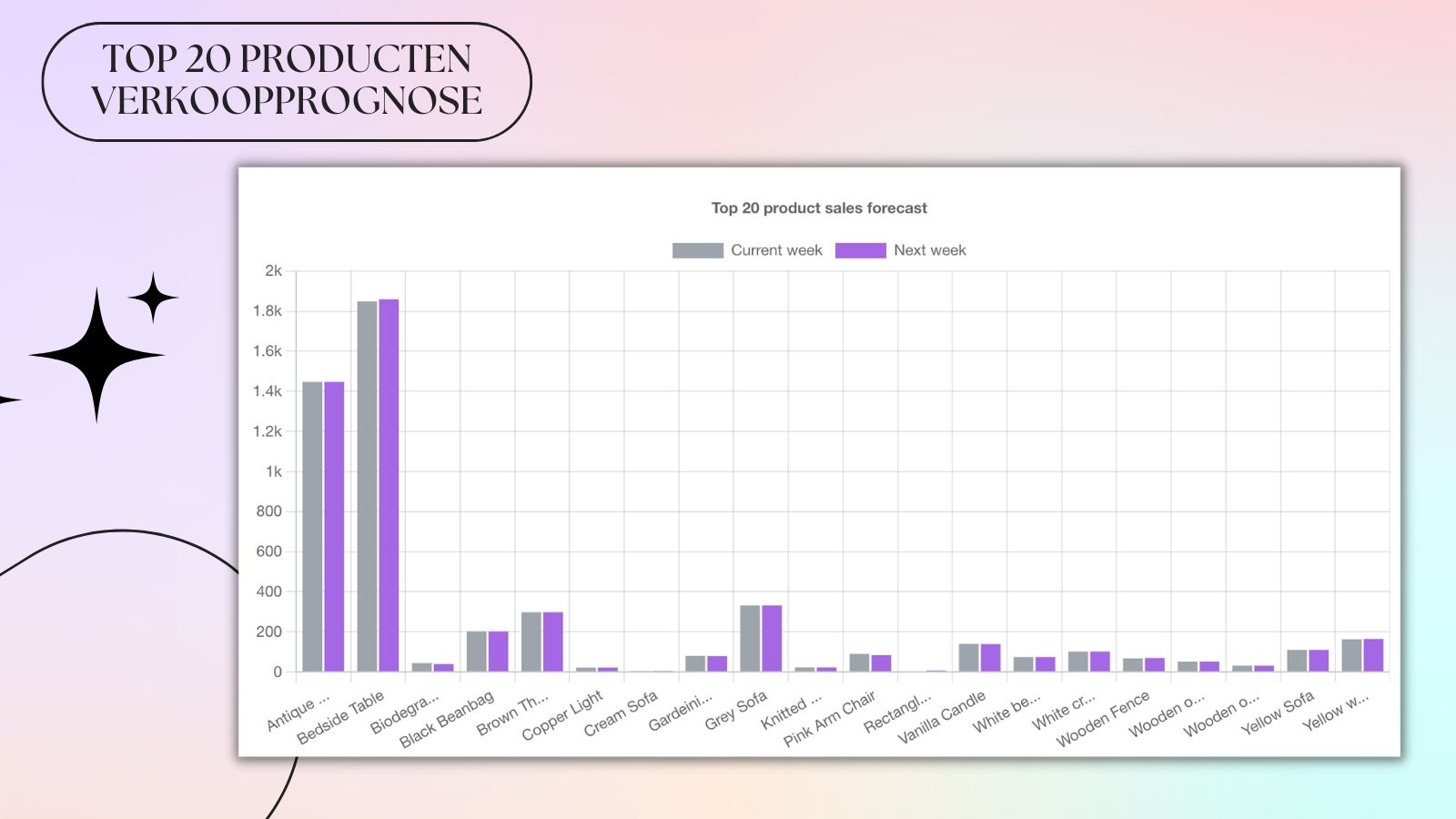This screenshot has height=819, width=1456.
Task: Toggle the Next week legend swatch
Action: click(860, 250)
